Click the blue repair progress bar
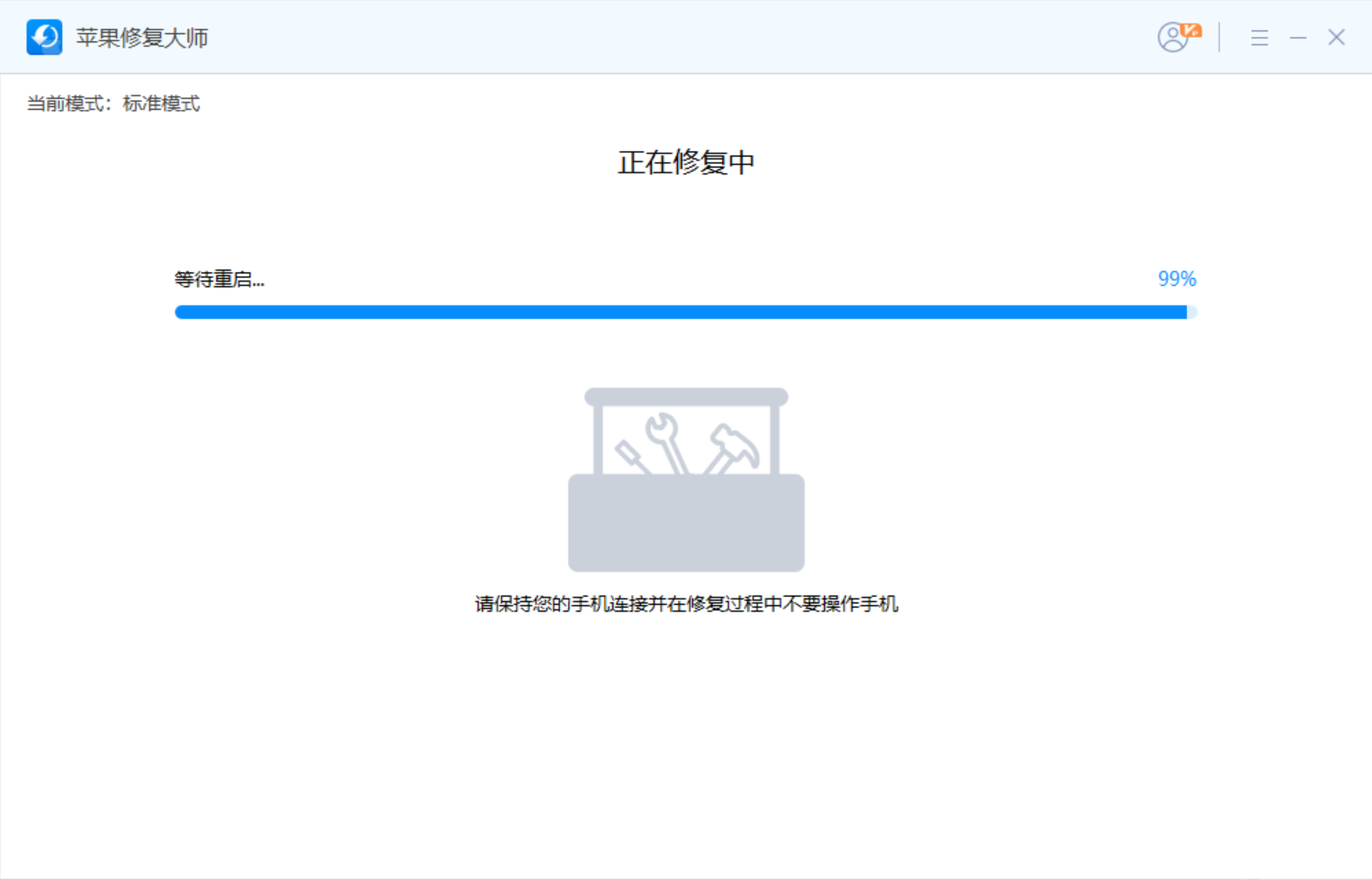The height and width of the screenshot is (880, 1372). (x=686, y=313)
